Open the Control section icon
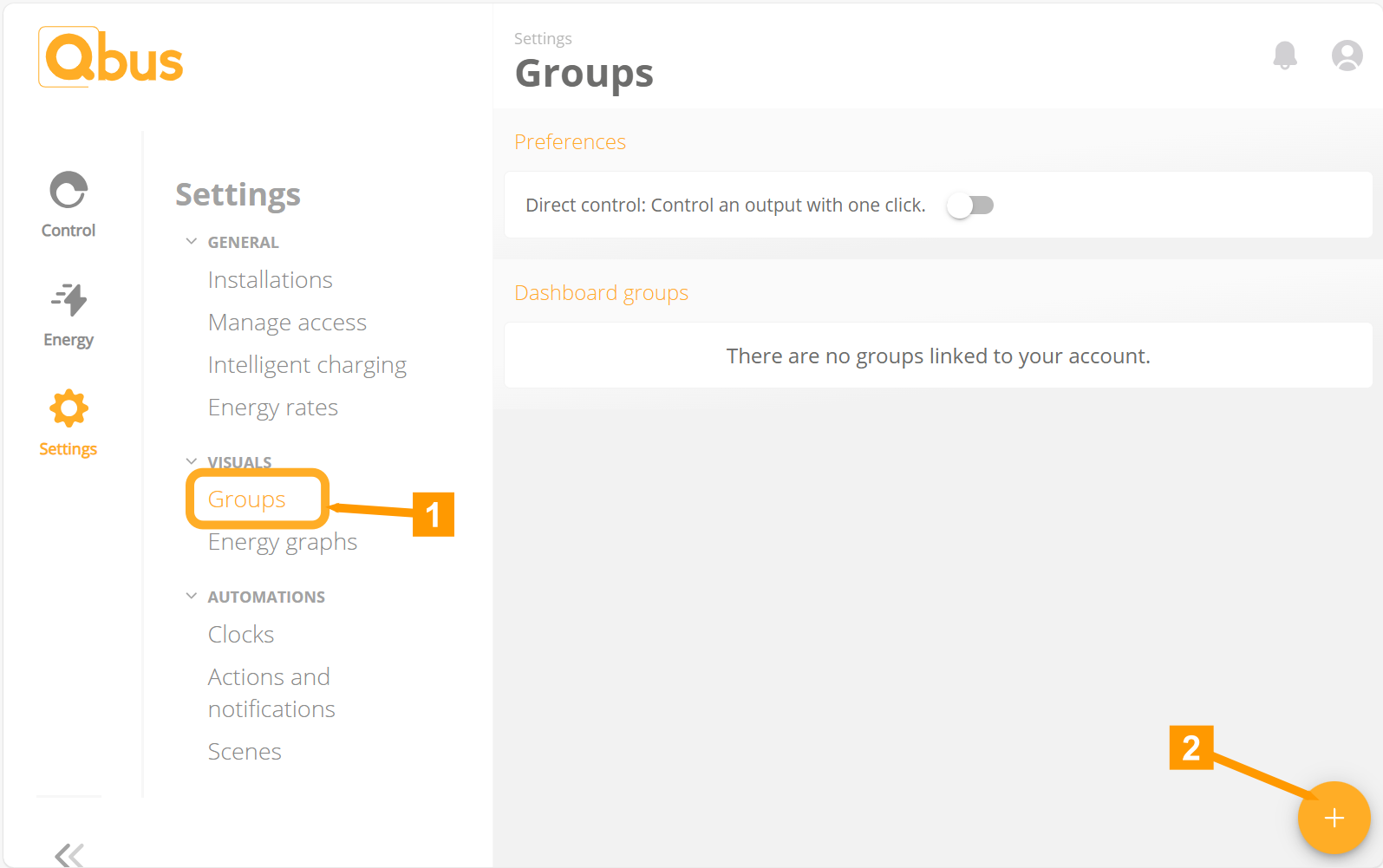This screenshot has height=868, width=1383. [x=68, y=191]
